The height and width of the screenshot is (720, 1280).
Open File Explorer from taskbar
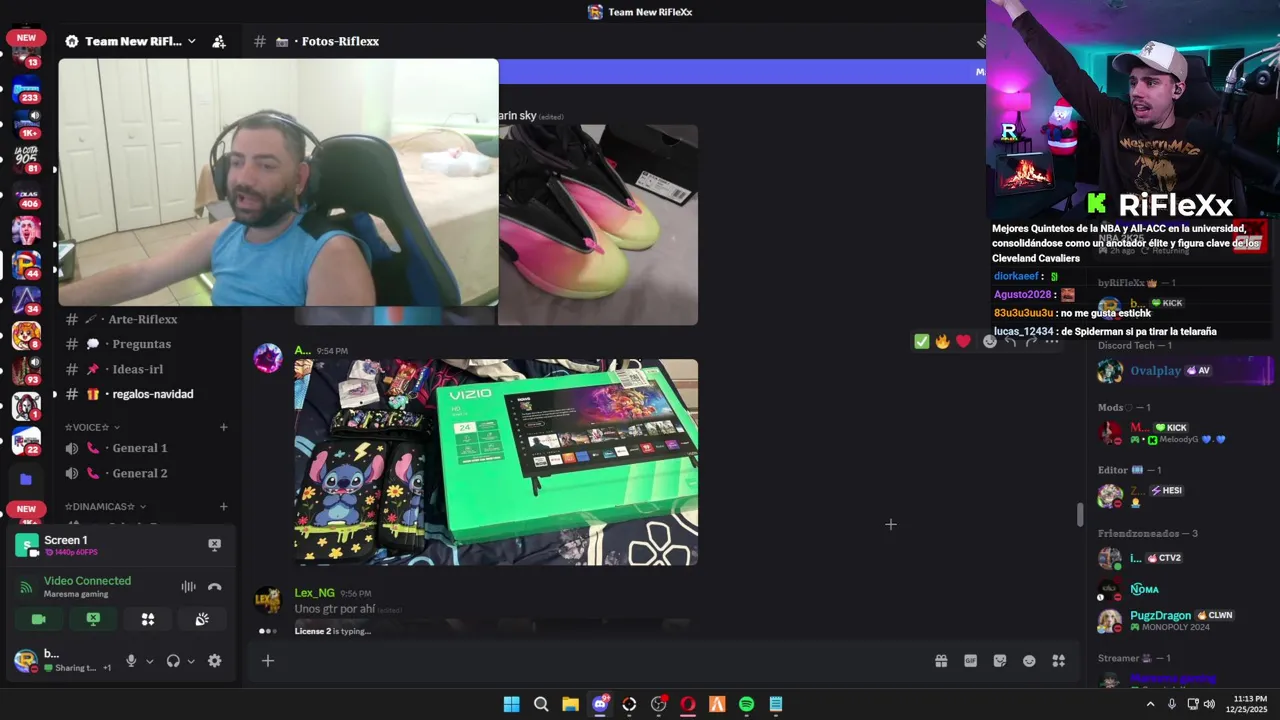[570, 704]
